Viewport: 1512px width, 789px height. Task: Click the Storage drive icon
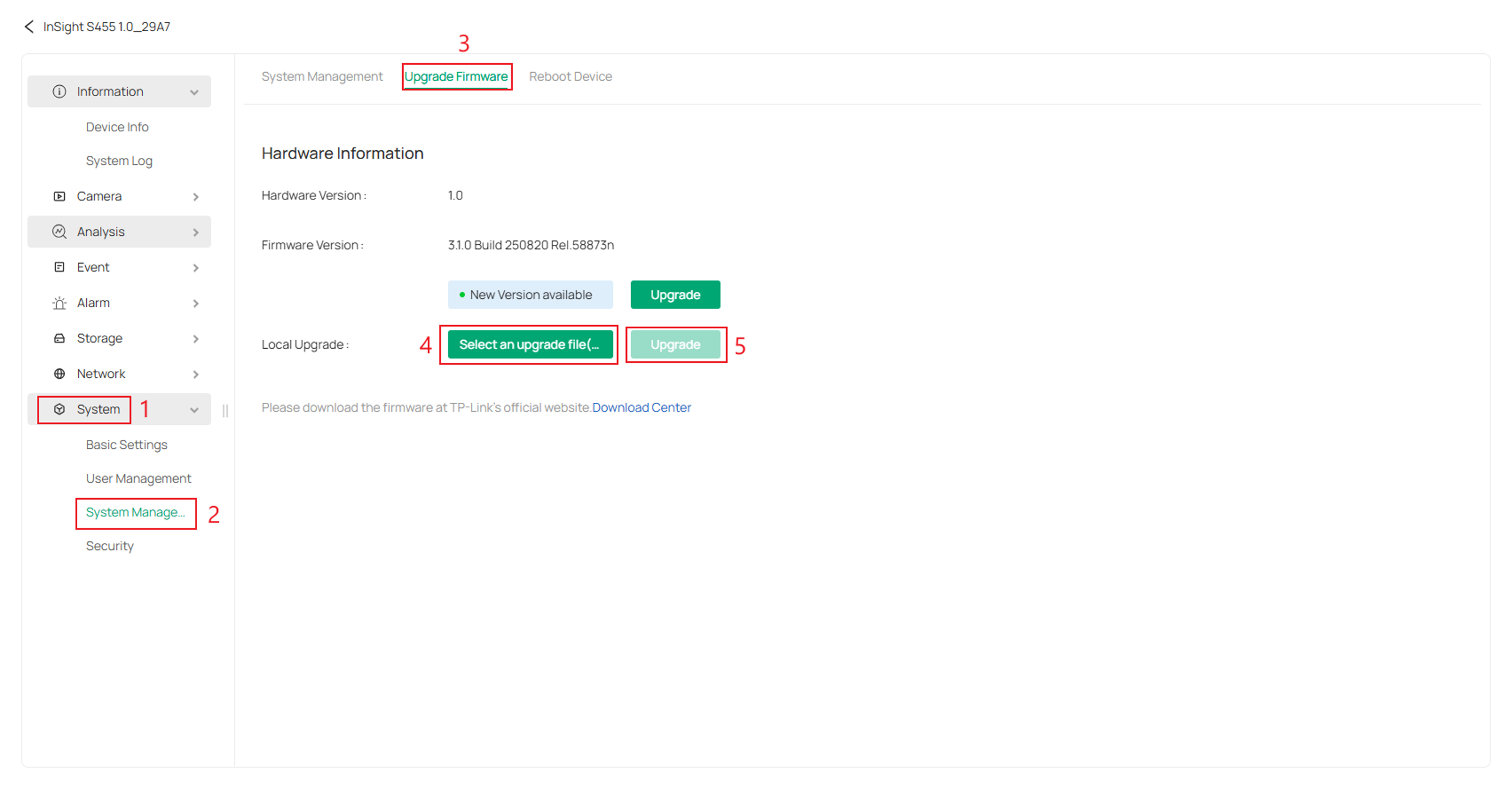point(59,338)
